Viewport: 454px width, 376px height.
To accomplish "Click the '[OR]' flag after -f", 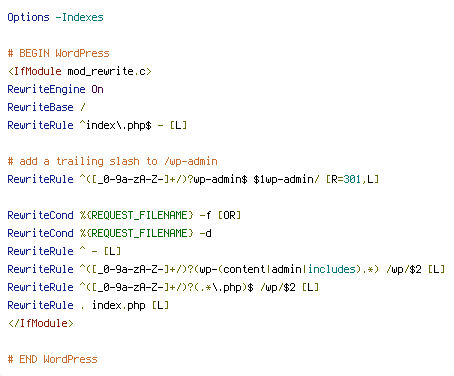I will (x=229, y=215).
